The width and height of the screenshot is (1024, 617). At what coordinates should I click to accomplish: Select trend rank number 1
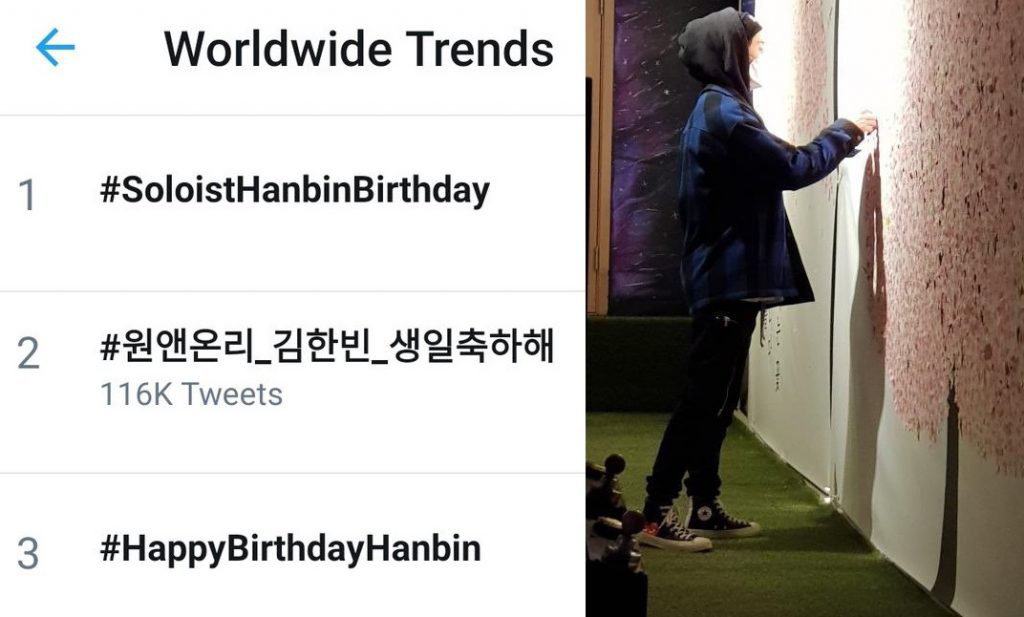[x=27, y=195]
